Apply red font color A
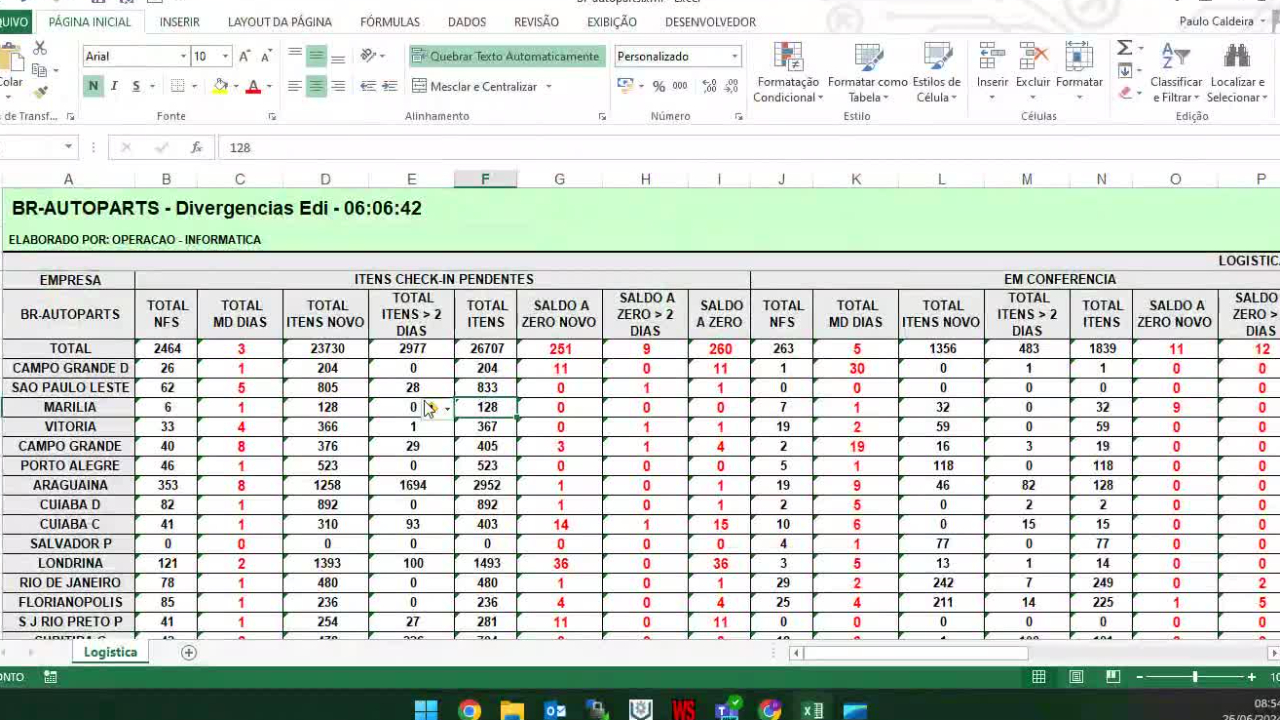Image resolution: width=1280 pixels, height=720 pixels. pos(253,87)
